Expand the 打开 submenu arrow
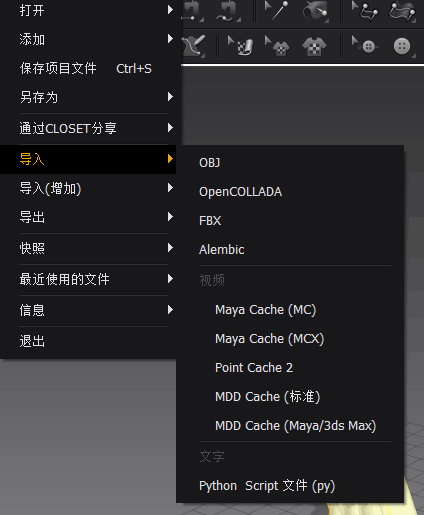Viewport: 424px width, 515px height. click(170, 10)
